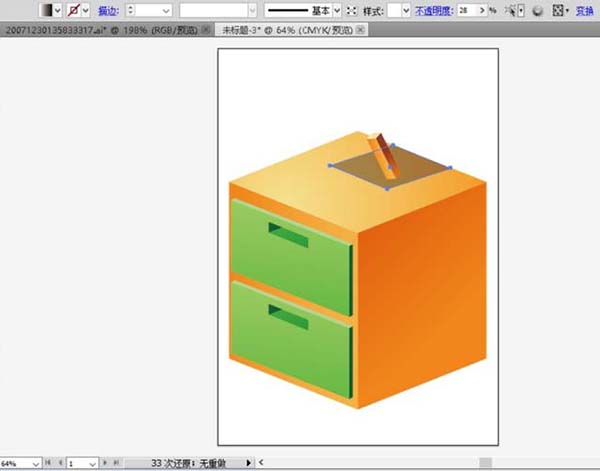Click the select similar objects icon
The height and width of the screenshot is (471, 600).
(x=510, y=10)
